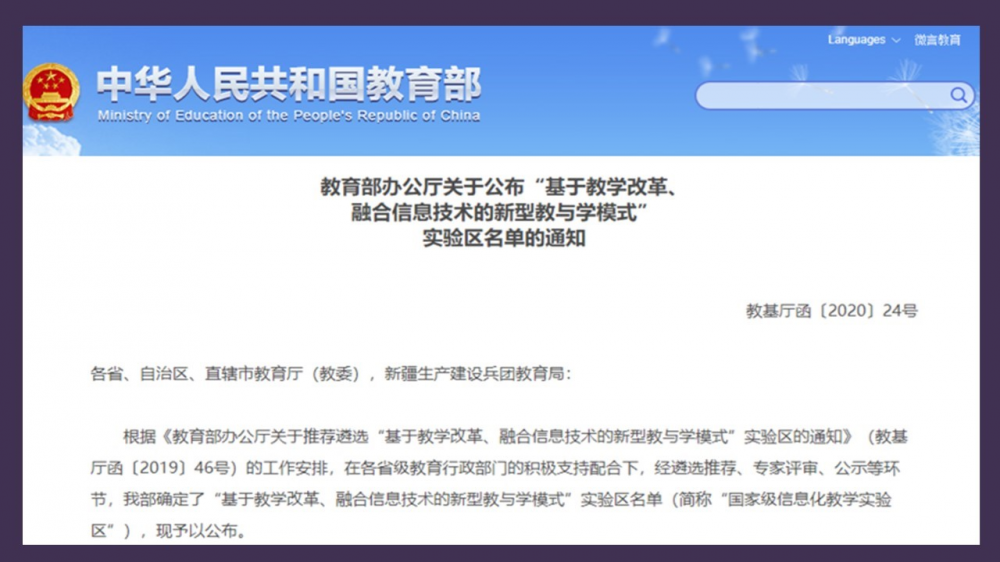This screenshot has width=1000, height=562.
Task: Click the search magnifier icon
Action: pyautogui.click(x=958, y=96)
